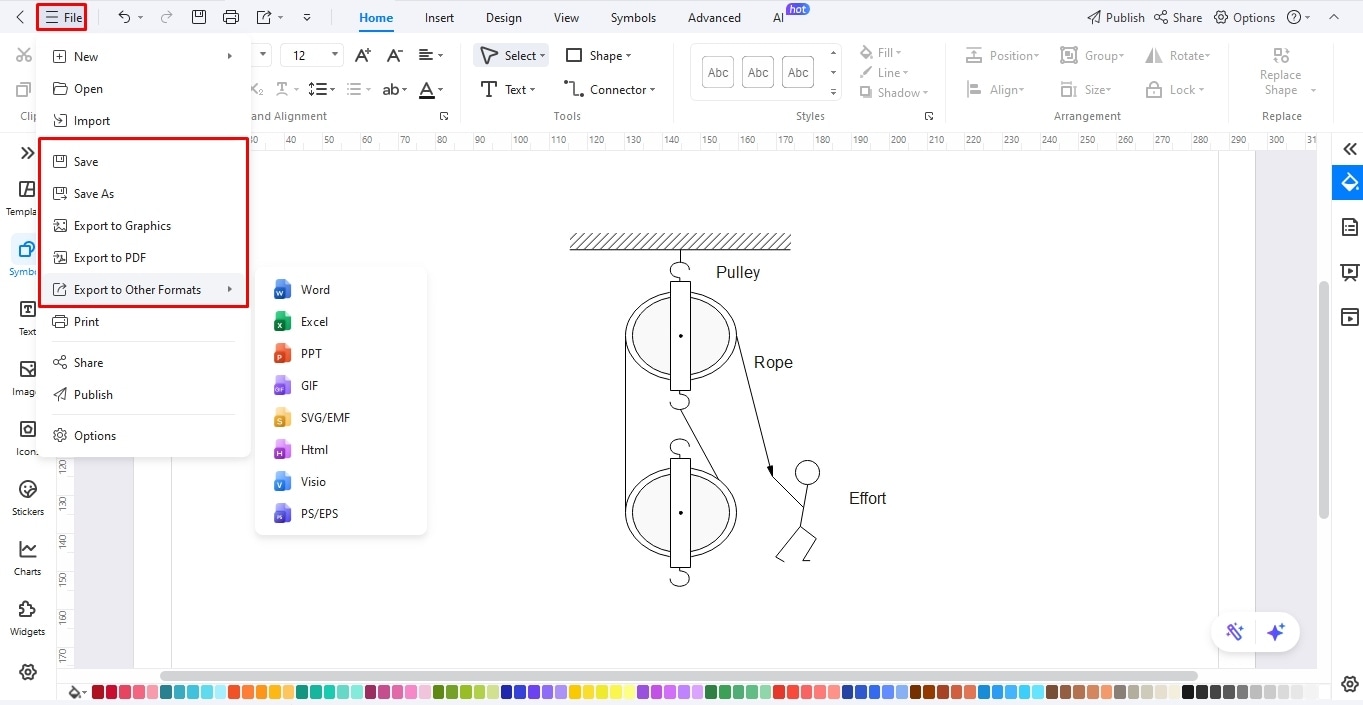1363x705 pixels.
Task: Choose Export to Graphics in File menu
Action: pyautogui.click(x=143, y=226)
